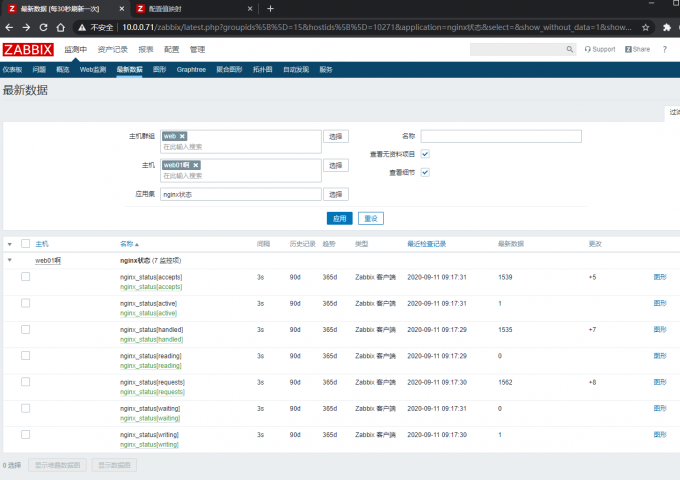680x480 pixels.
Task: Switch to the 仪表板 submenu tab
Action: pyautogui.click(x=12, y=69)
